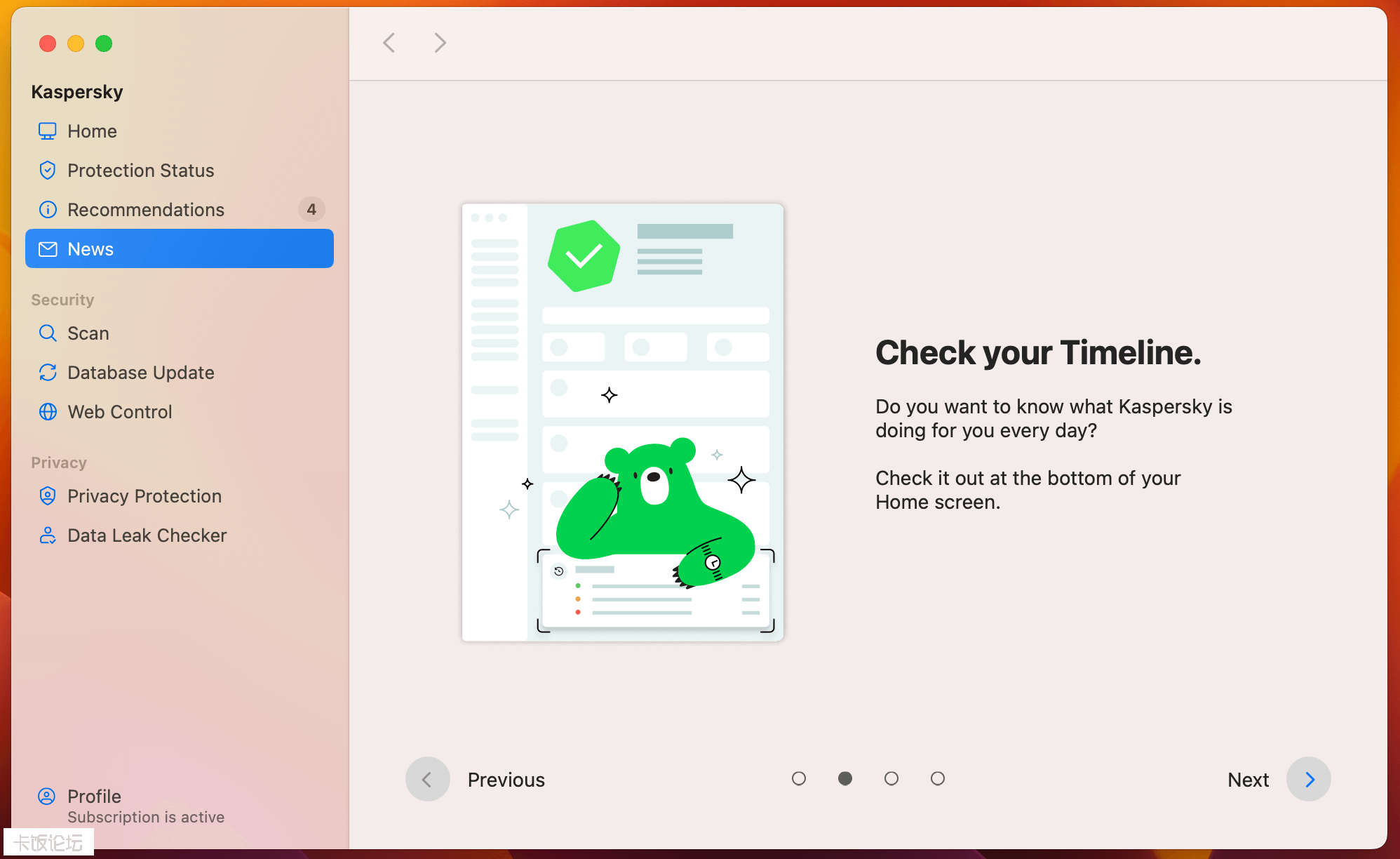Click the Profile avatar icon

click(46, 797)
